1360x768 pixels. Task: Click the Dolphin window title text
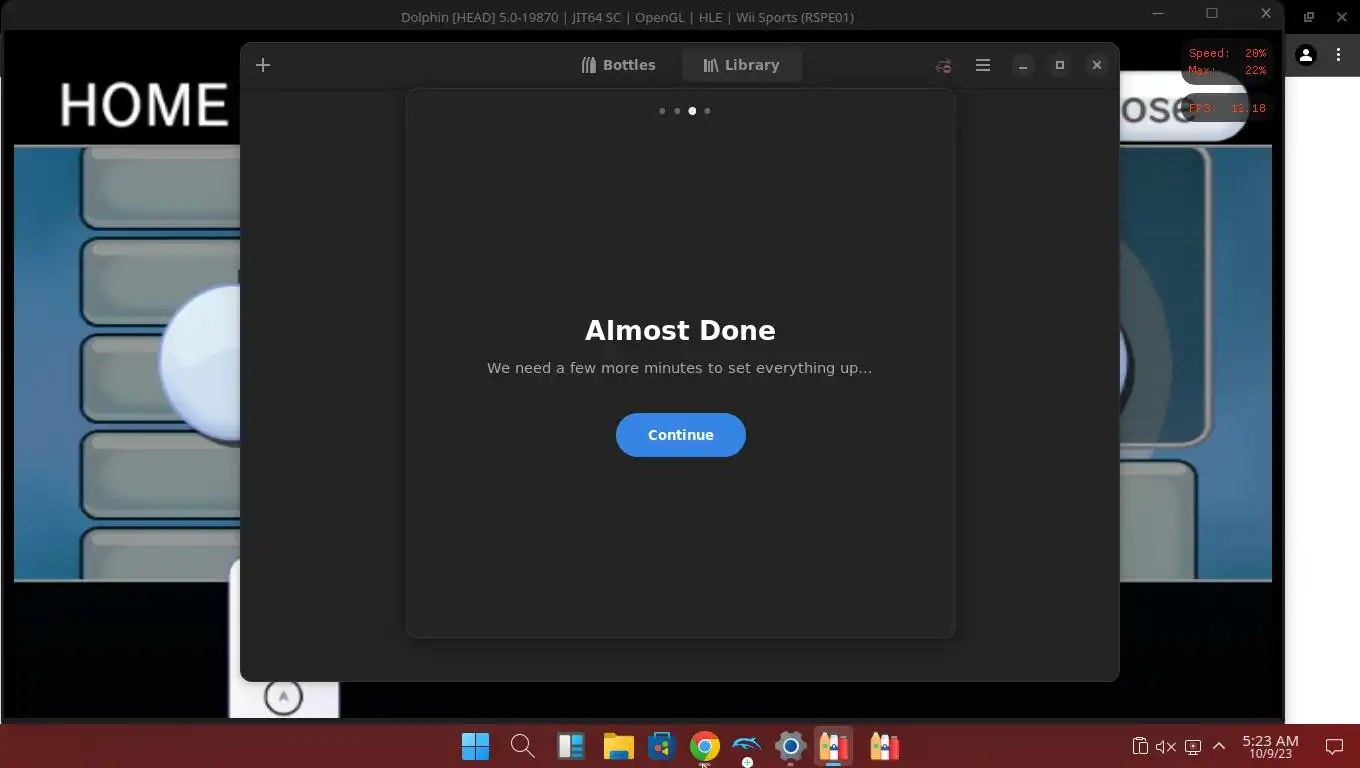point(627,17)
